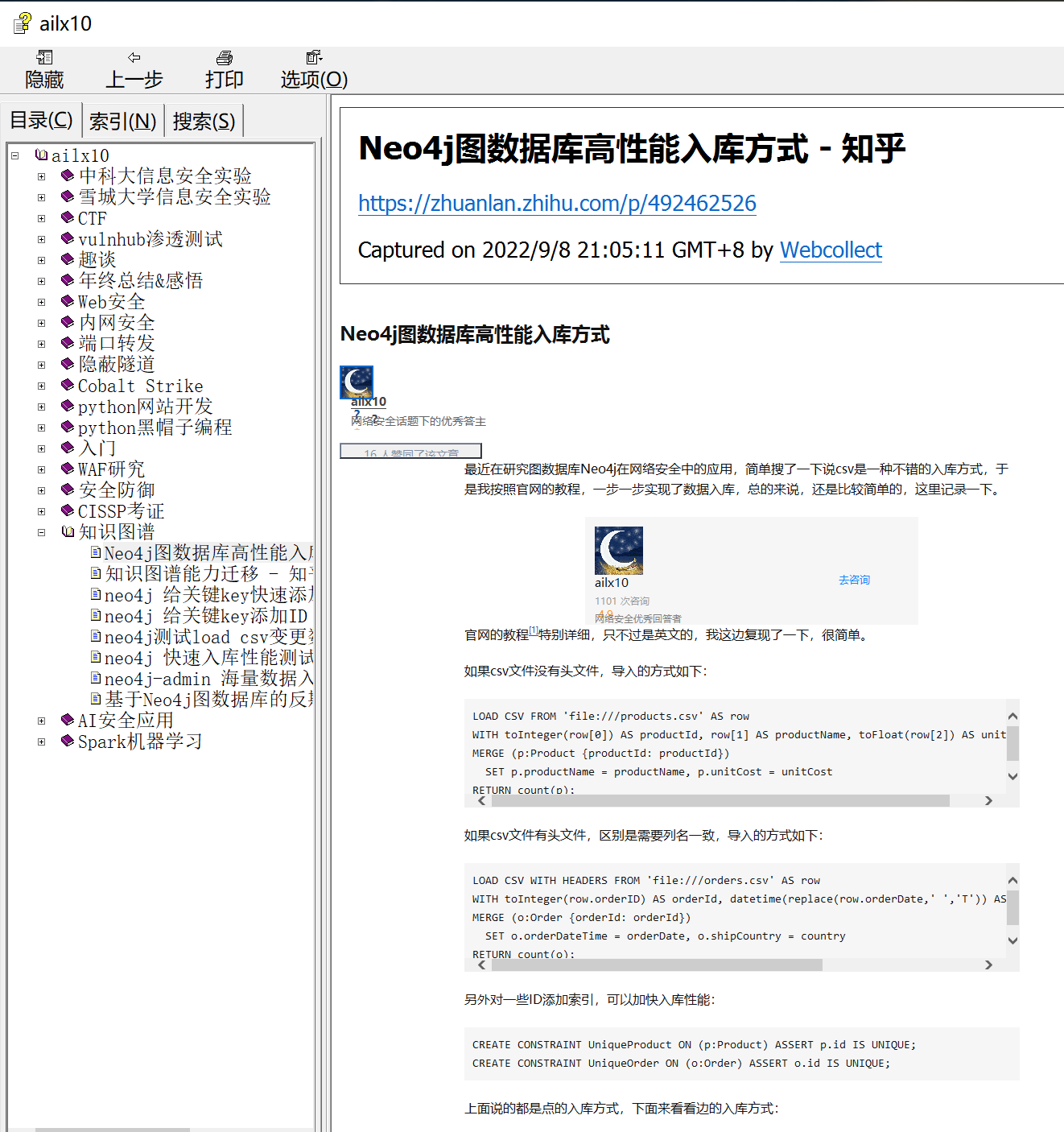The image size is (1064, 1132).
Task: Click the tree pane horizontal scrollbar thumb
Action: pos(113,1130)
